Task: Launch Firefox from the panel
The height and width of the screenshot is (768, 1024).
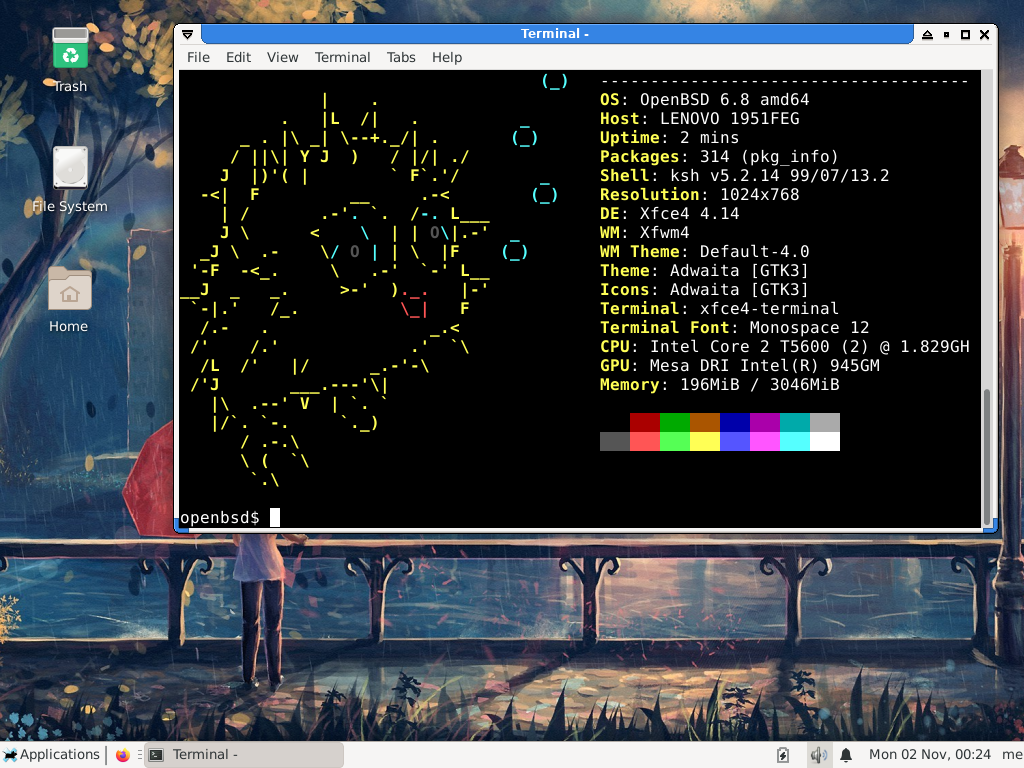Action: click(123, 755)
